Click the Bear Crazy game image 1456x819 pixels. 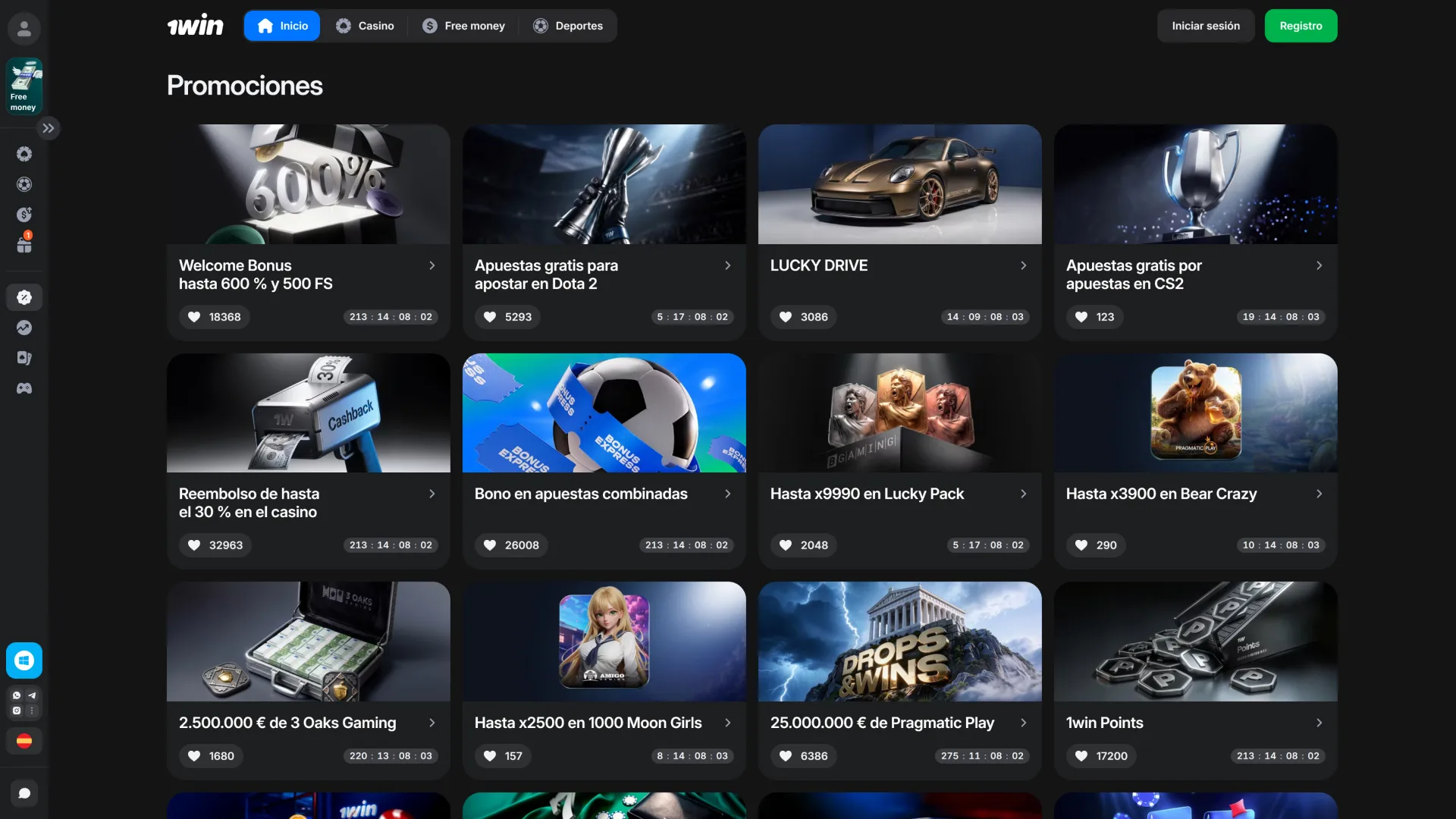coord(1196,413)
